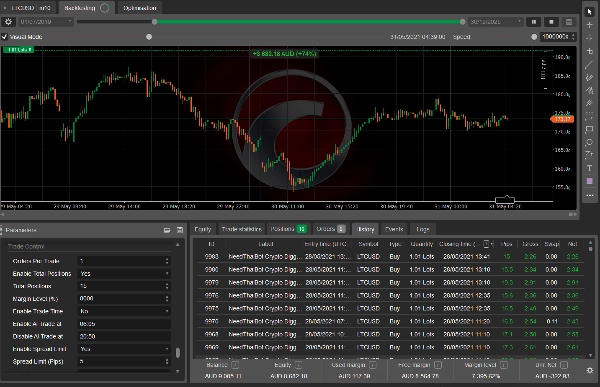Click the backtest date range start handle
The height and width of the screenshot is (387, 600).
click(x=155, y=22)
